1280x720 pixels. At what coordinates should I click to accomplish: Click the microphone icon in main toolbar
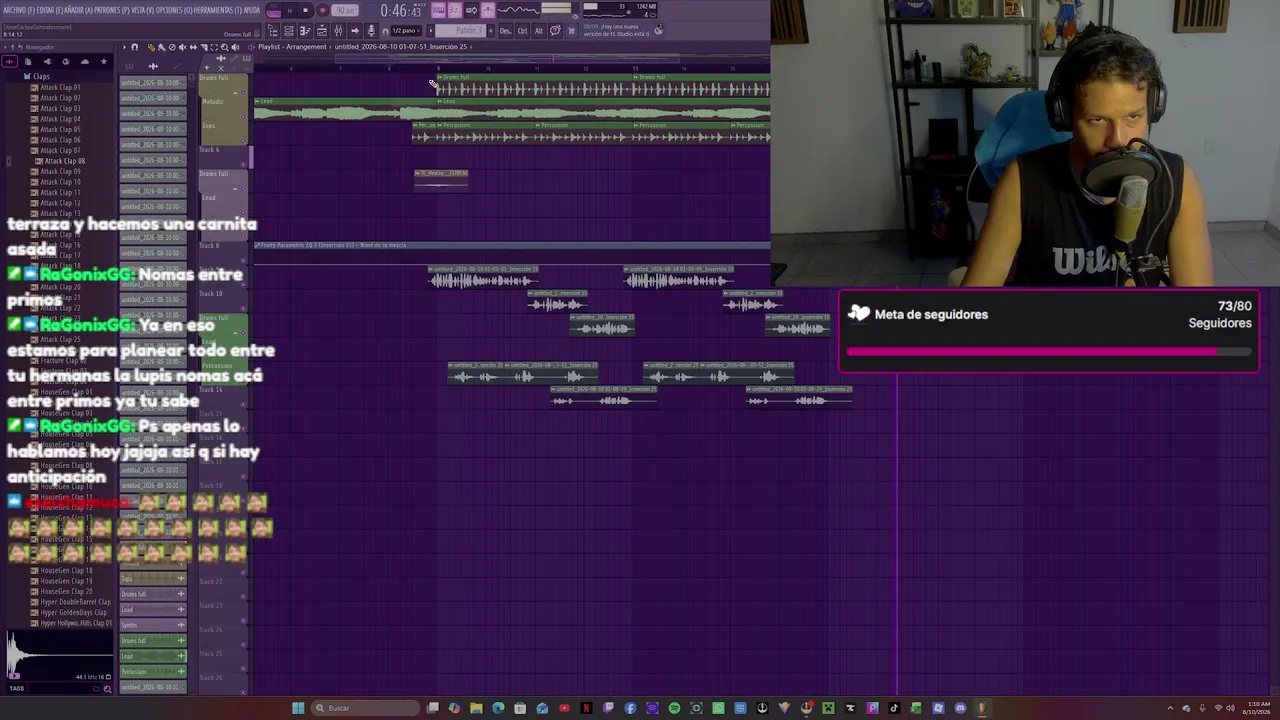(371, 31)
